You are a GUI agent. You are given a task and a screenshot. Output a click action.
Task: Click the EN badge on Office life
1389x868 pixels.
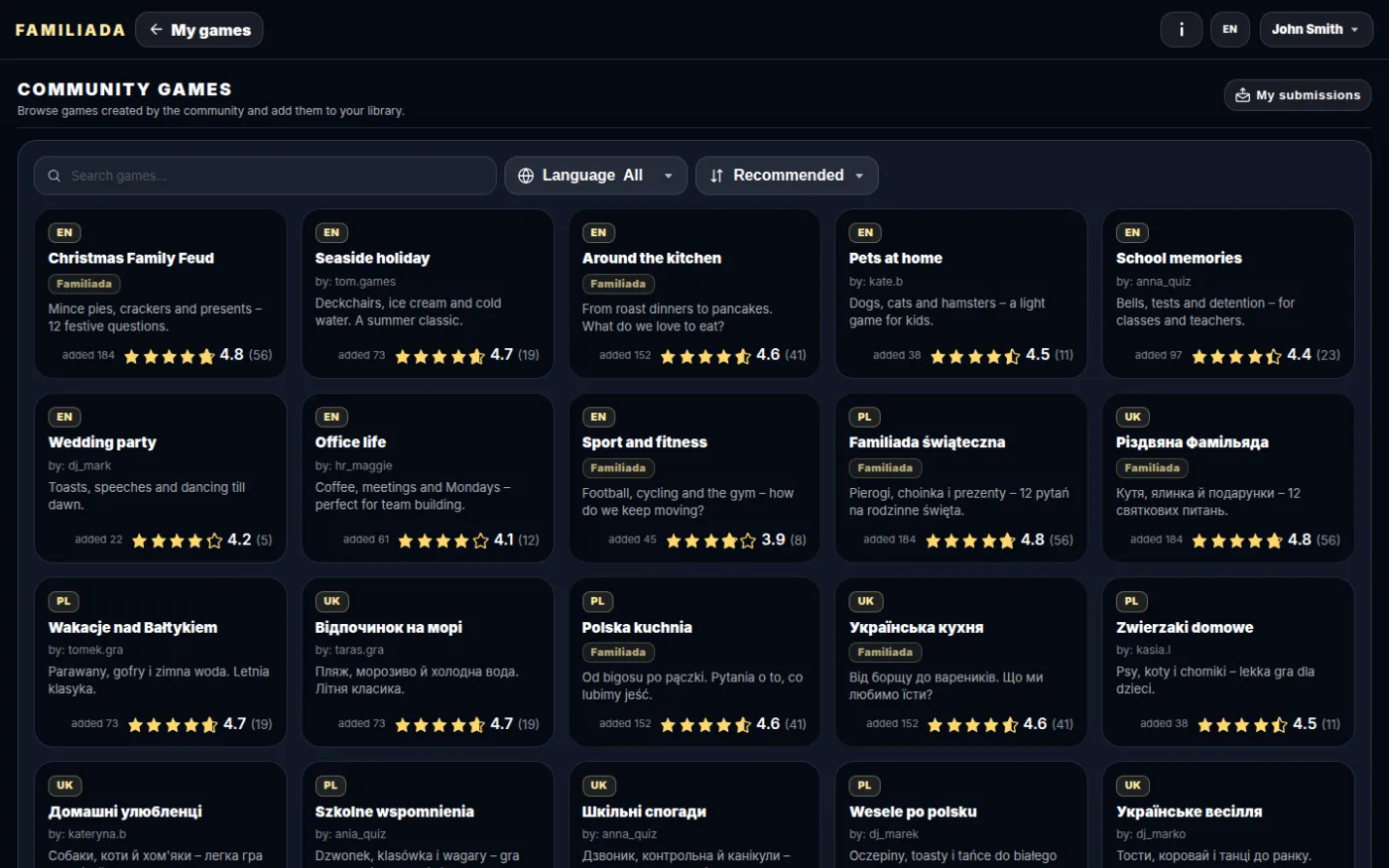(331, 417)
